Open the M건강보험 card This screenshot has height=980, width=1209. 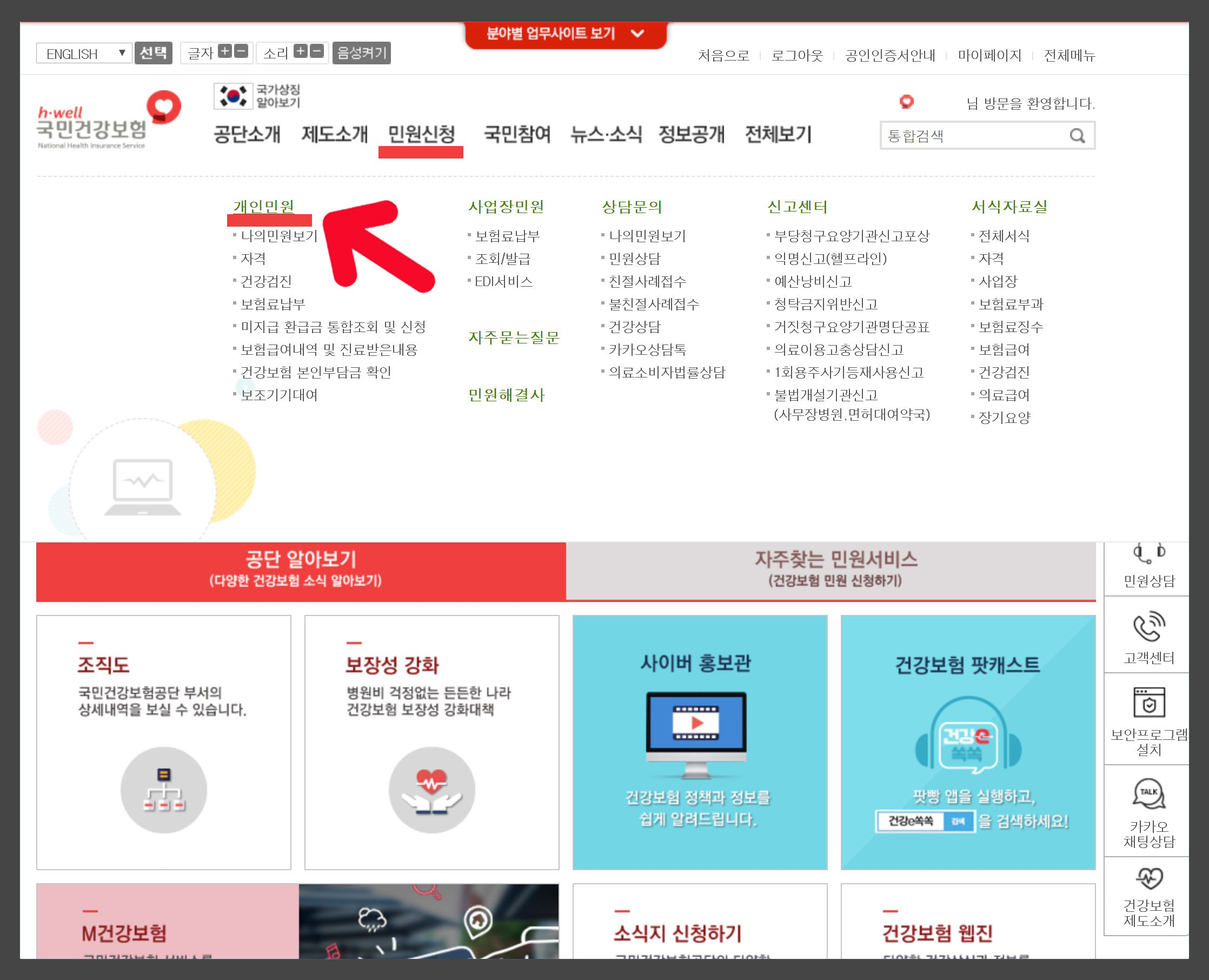point(297,921)
